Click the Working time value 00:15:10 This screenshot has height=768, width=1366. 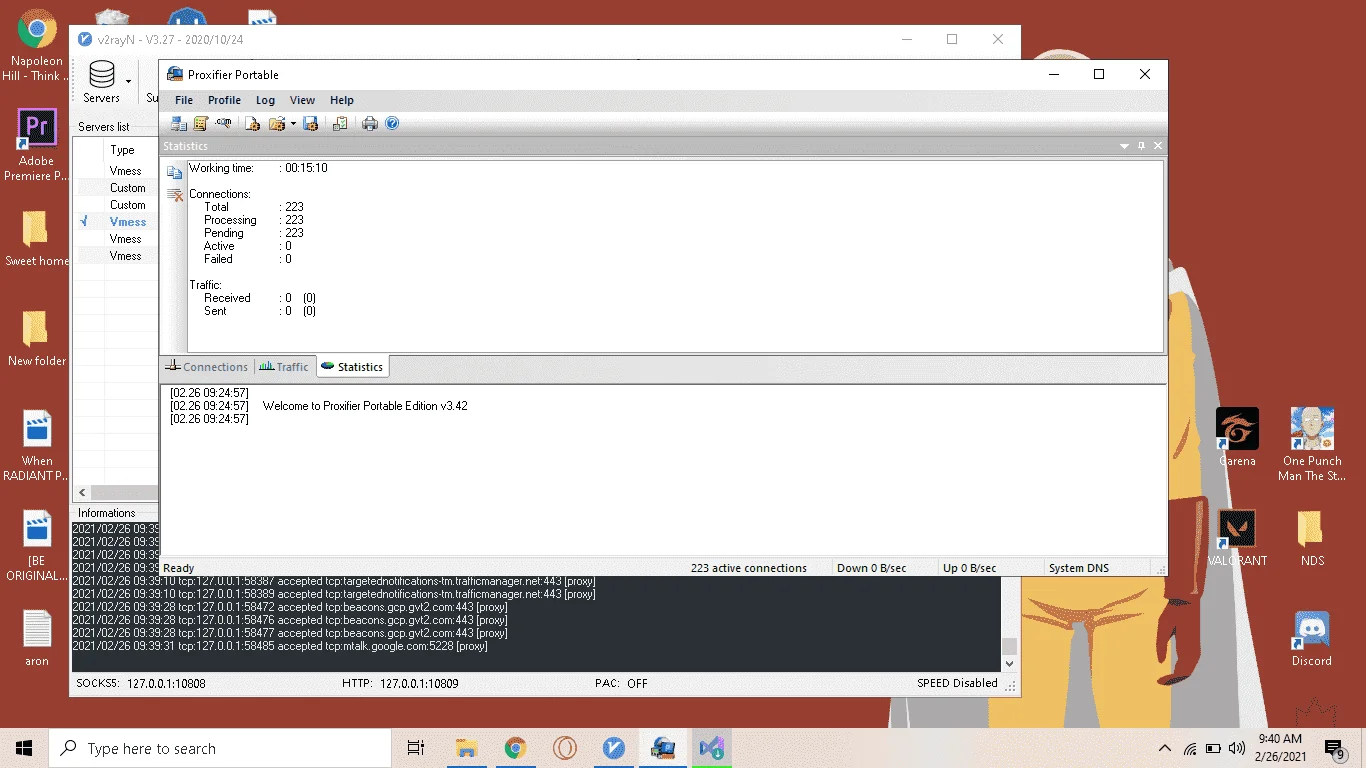[x=306, y=168]
